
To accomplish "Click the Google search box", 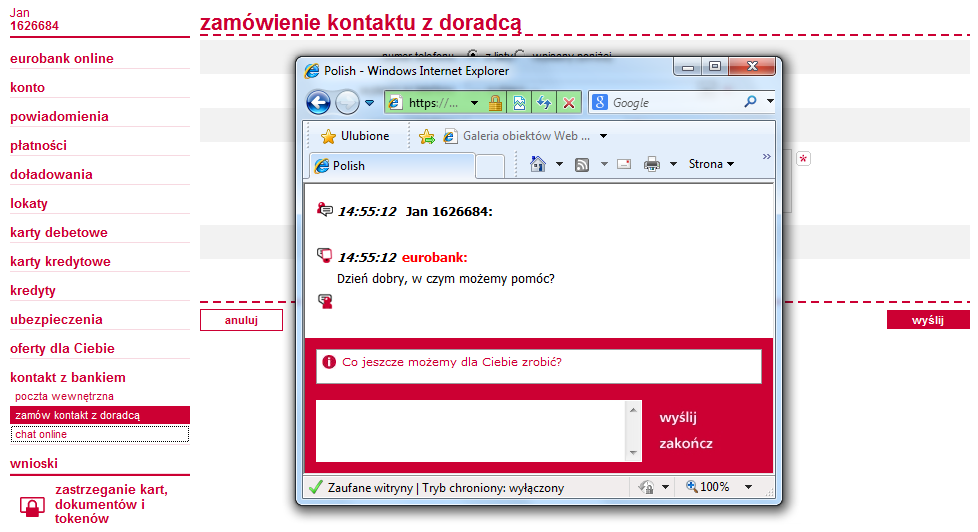I will (x=674, y=103).
